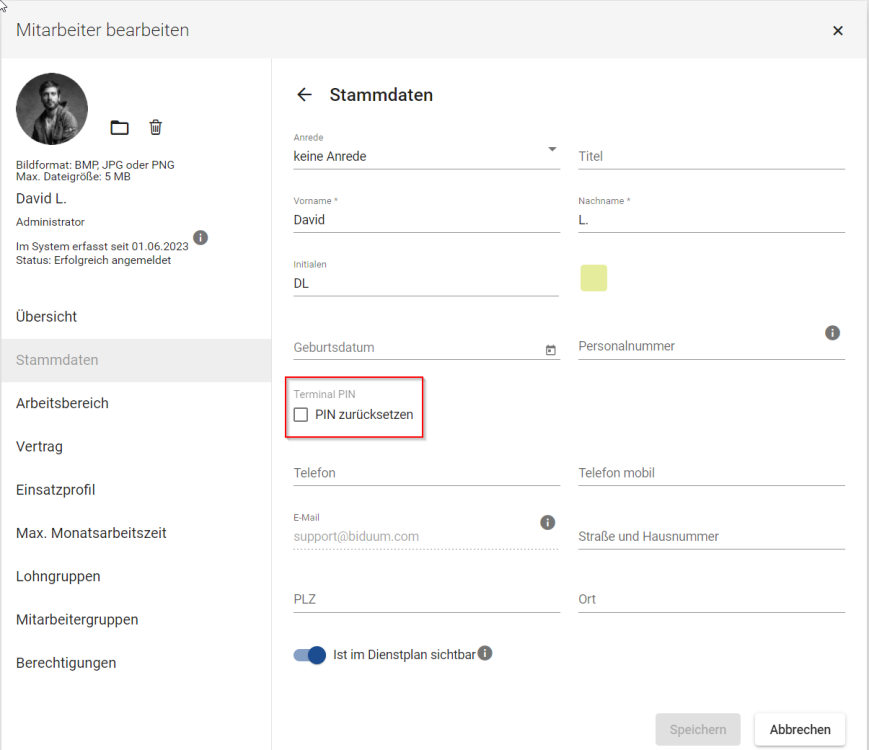Click into the Ort field
Screen dimensions: 869x750
[x=712, y=599]
